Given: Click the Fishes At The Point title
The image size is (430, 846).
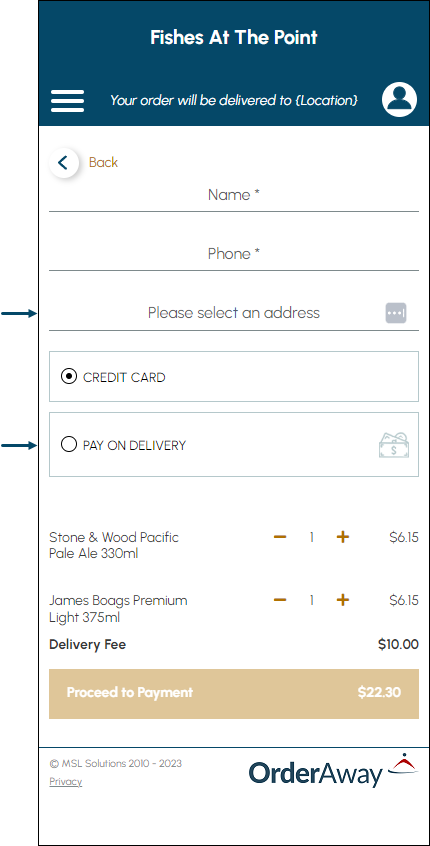Looking at the screenshot, I should (x=234, y=38).
